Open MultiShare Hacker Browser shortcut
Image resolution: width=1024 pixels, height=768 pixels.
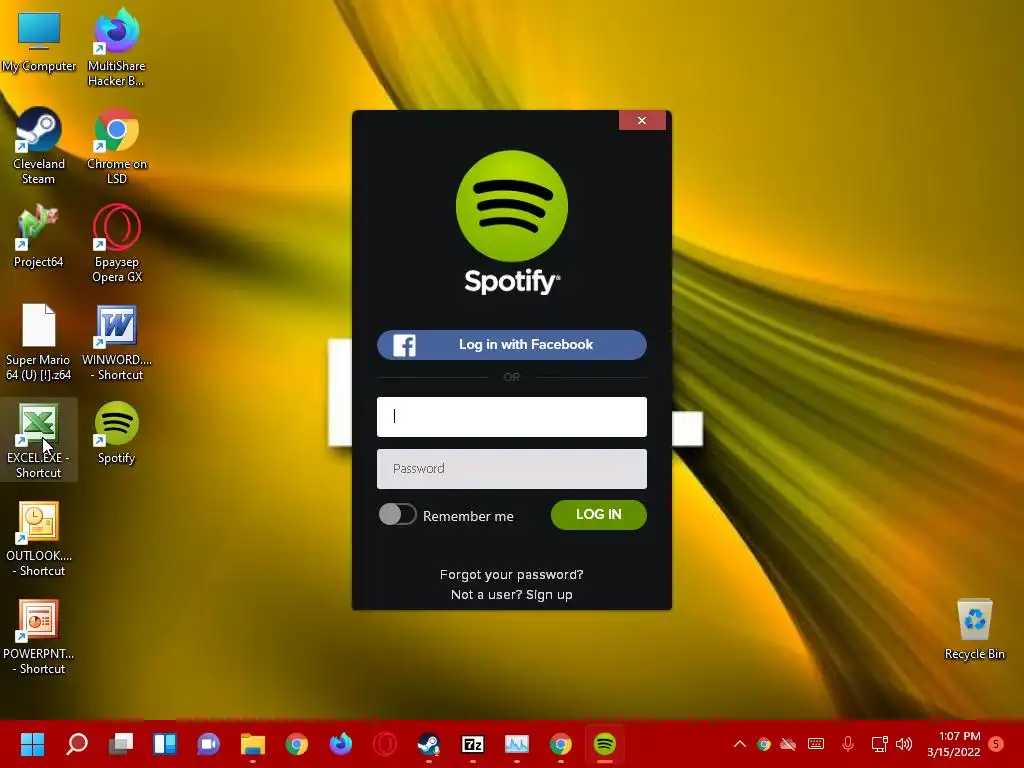point(116,48)
